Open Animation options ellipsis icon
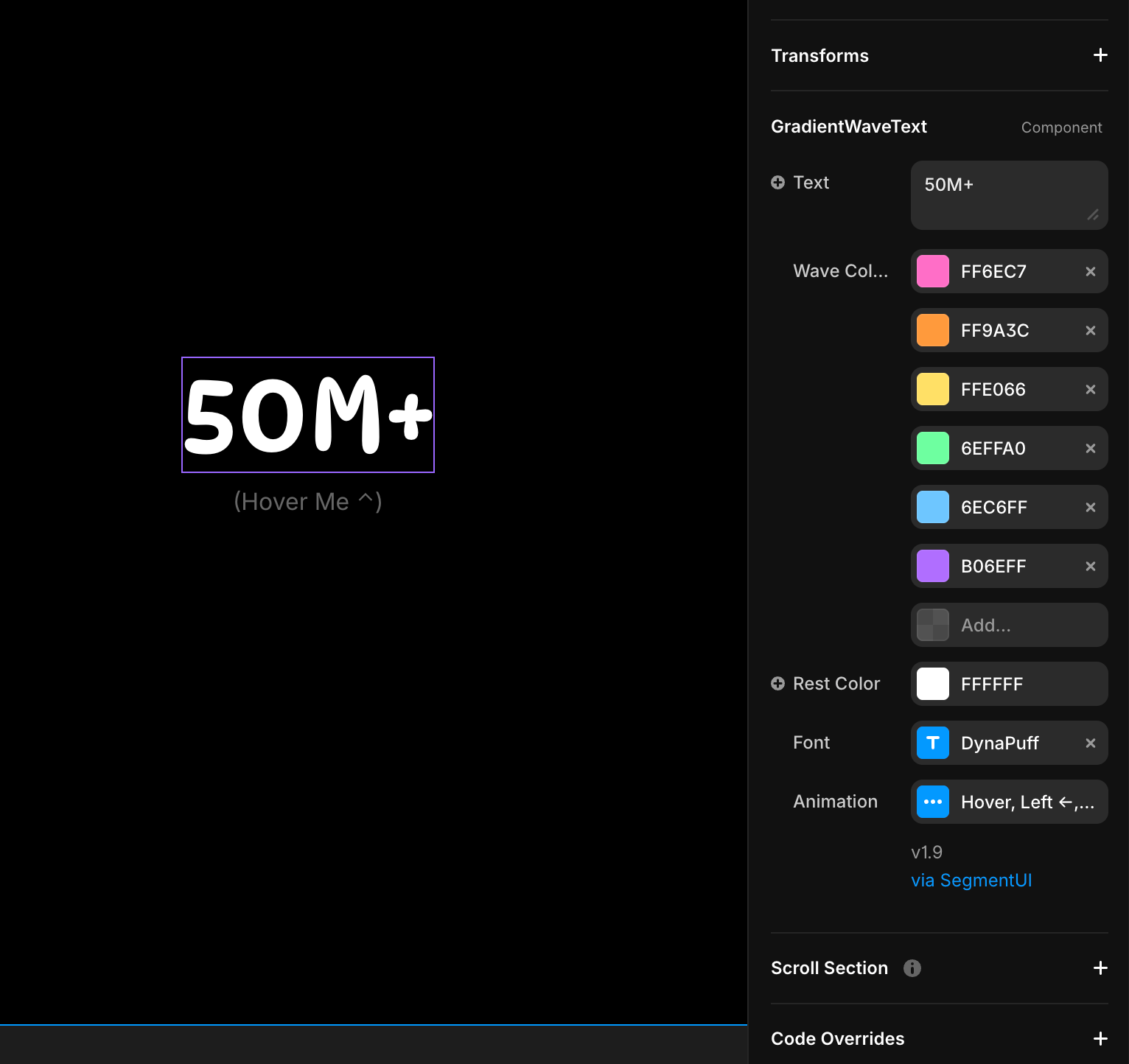Screen dimensions: 1129x1064 pyautogui.click(x=933, y=802)
